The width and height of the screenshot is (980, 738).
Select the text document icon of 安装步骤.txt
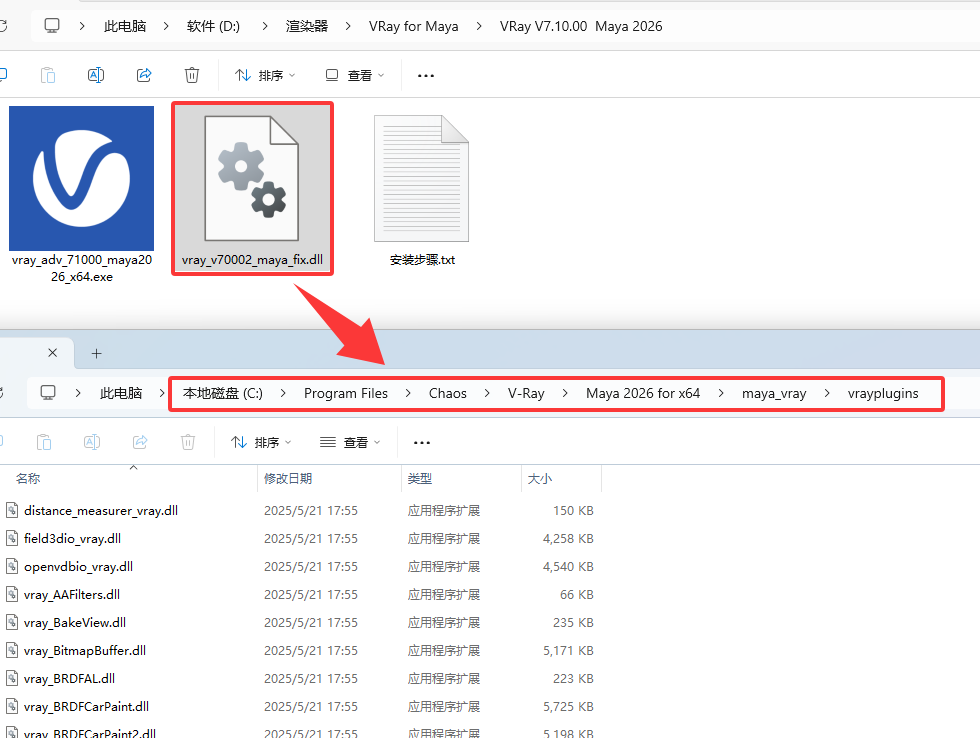coord(422,178)
